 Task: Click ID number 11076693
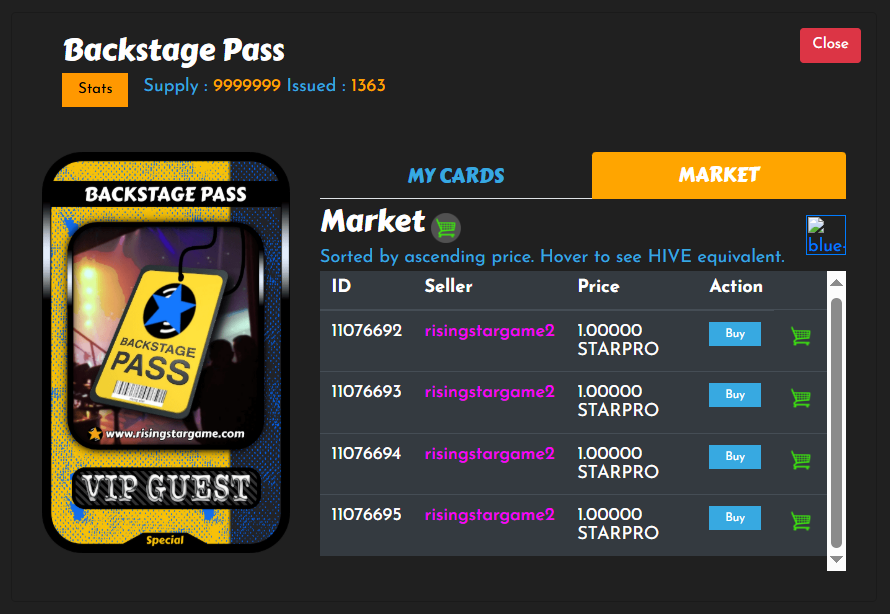pyautogui.click(x=367, y=392)
